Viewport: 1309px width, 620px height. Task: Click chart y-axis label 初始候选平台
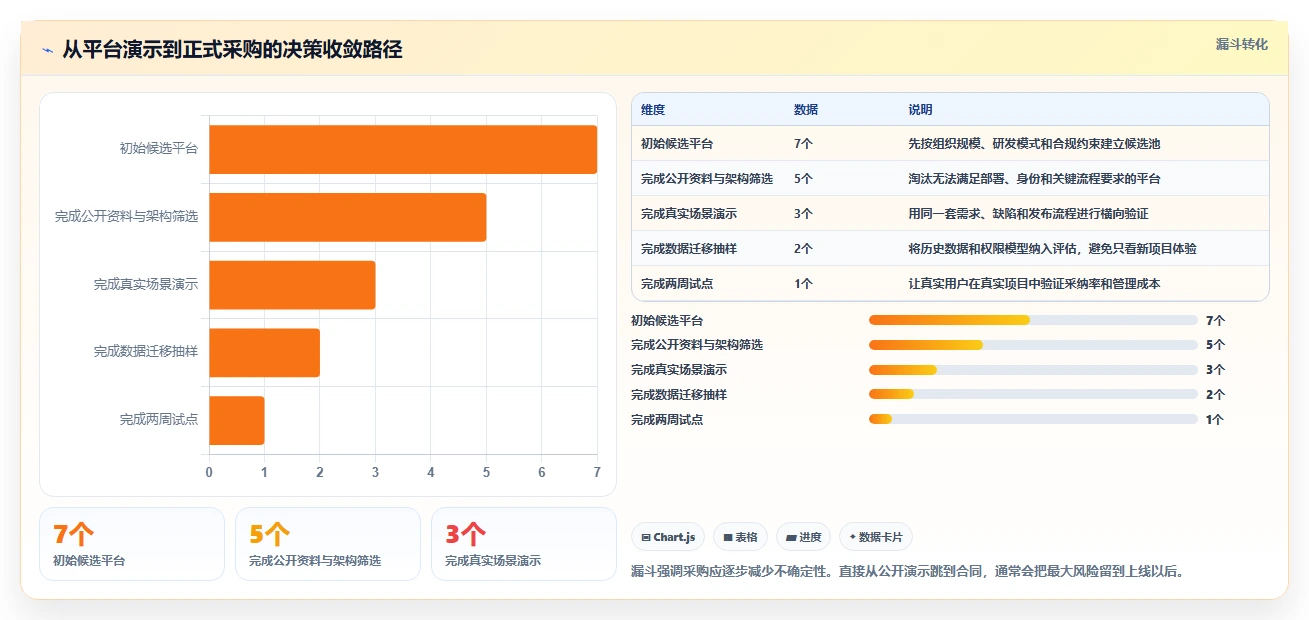click(158, 149)
